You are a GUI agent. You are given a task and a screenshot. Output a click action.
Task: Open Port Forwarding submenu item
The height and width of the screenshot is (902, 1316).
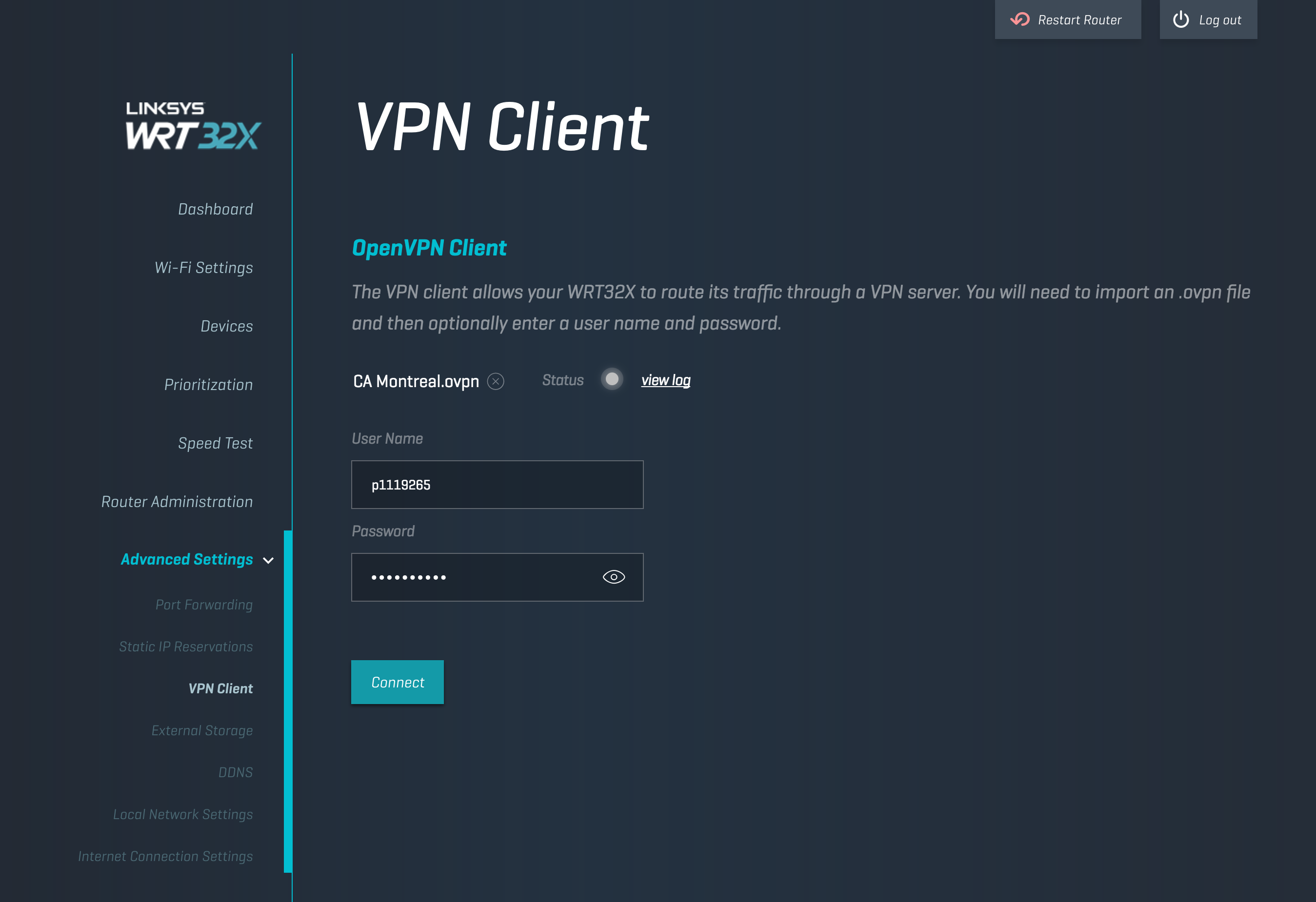point(204,605)
